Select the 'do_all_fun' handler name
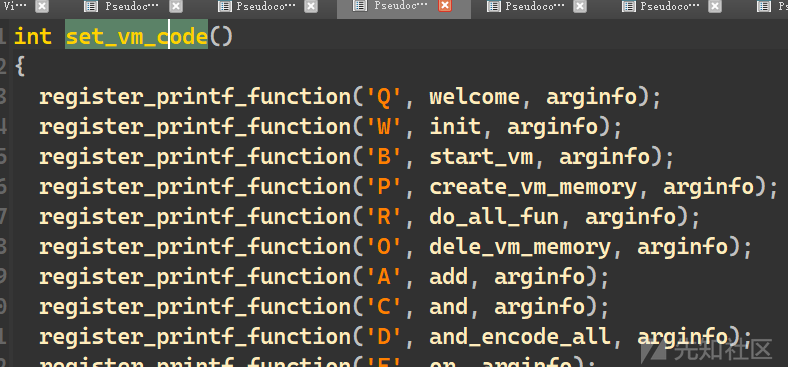The height and width of the screenshot is (367, 788). click(x=494, y=217)
